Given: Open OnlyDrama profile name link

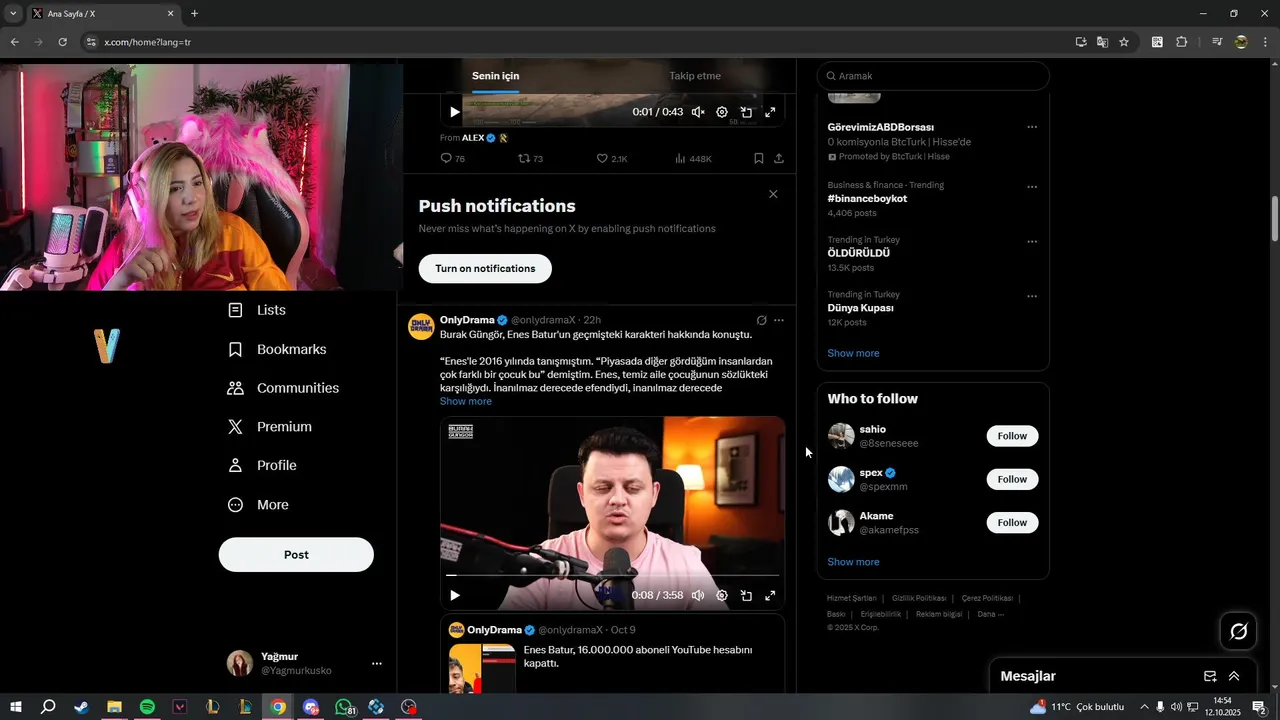Looking at the screenshot, I should (x=467, y=320).
